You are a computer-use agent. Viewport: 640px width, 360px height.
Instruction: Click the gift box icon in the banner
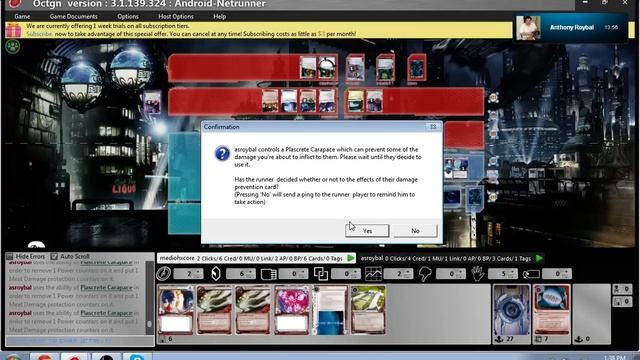click(13, 30)
